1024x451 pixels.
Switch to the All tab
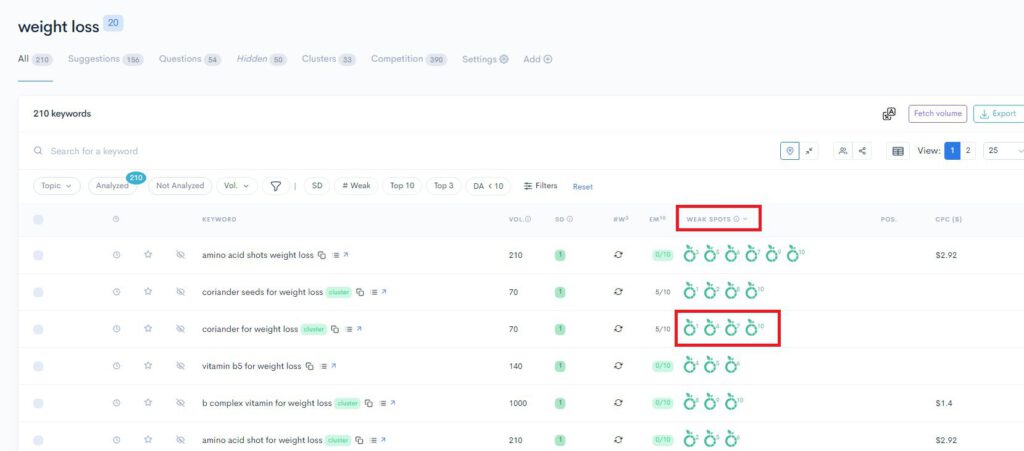35,59
